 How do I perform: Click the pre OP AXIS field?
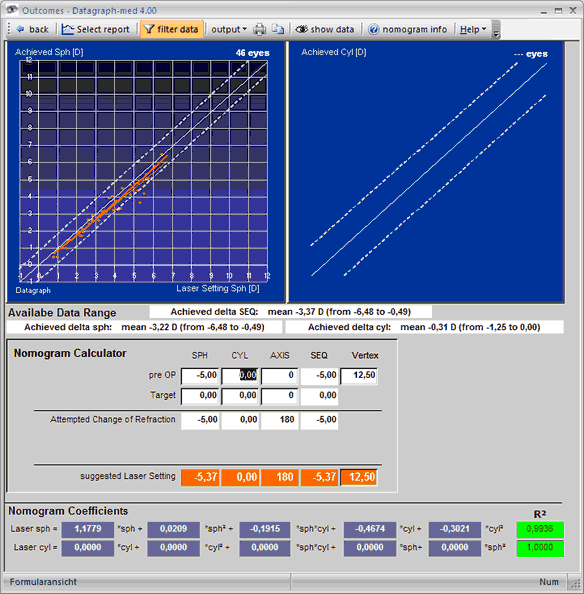280,376
